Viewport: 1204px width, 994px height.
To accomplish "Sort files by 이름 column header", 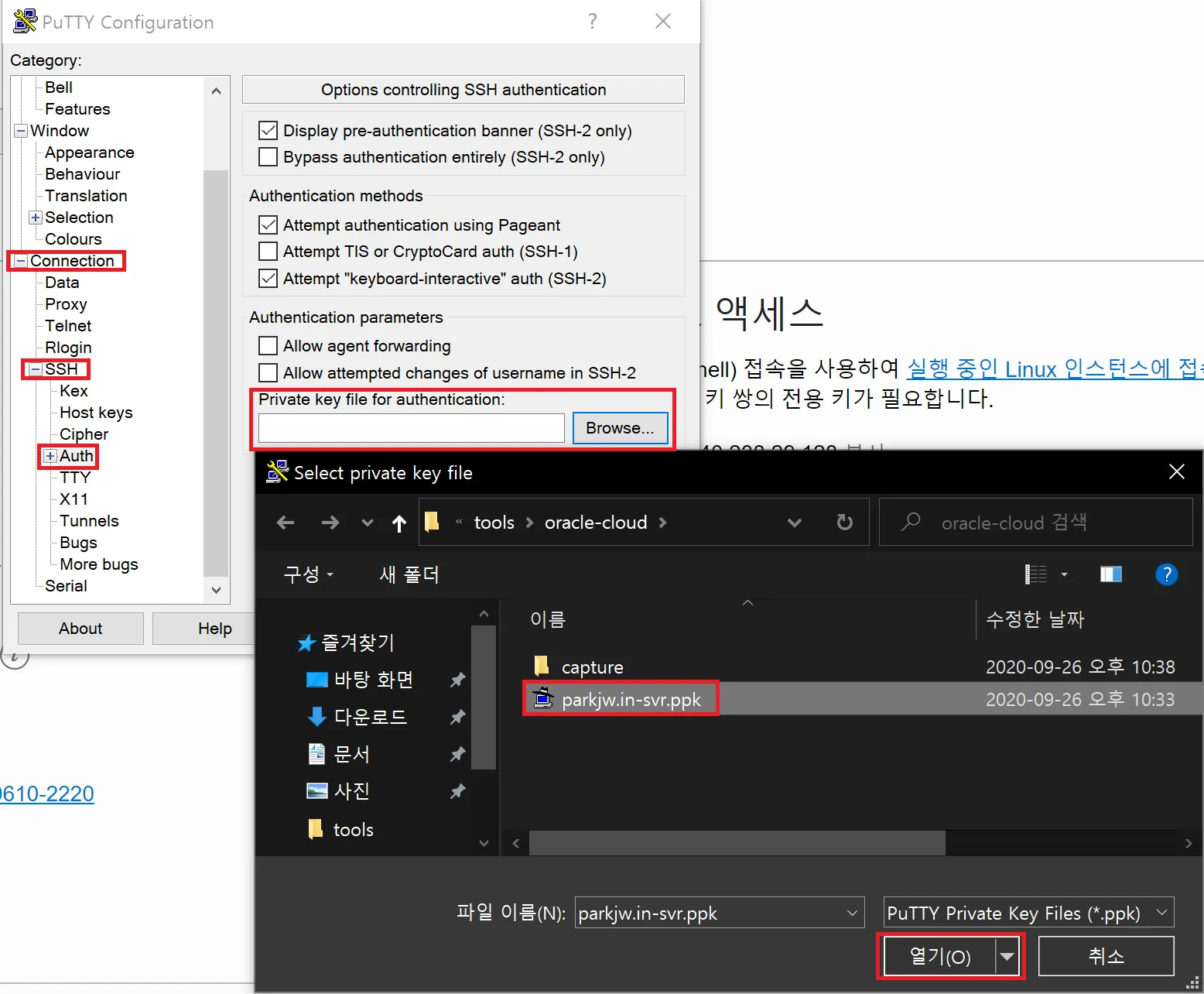I will (548, 619).
